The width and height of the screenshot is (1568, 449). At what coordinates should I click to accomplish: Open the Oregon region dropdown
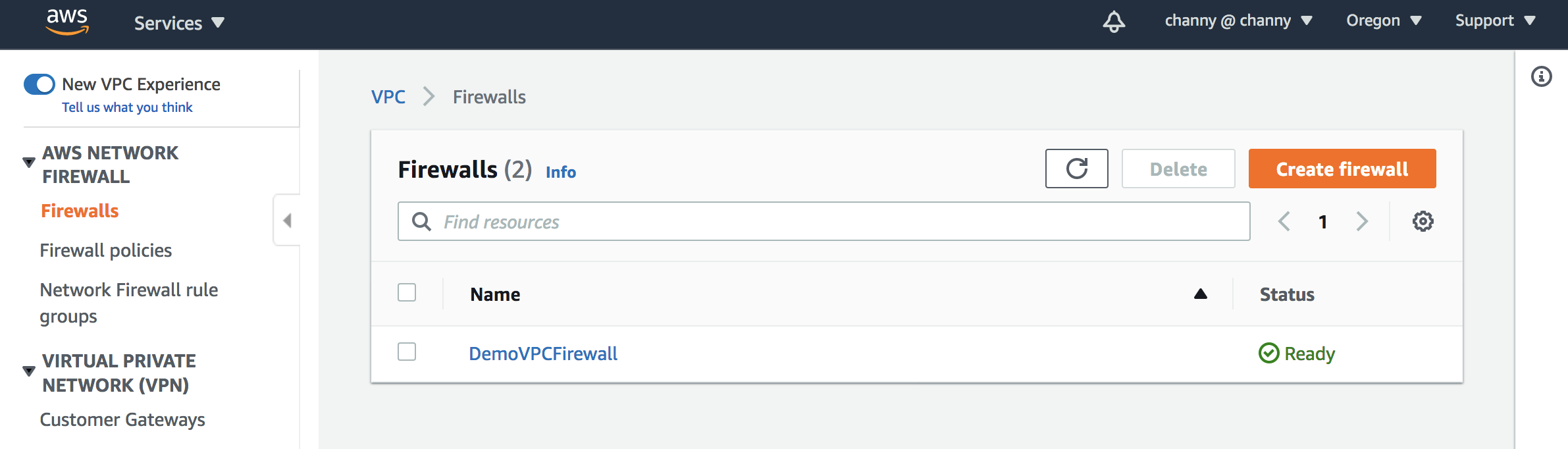click(x=1384, y=20)
